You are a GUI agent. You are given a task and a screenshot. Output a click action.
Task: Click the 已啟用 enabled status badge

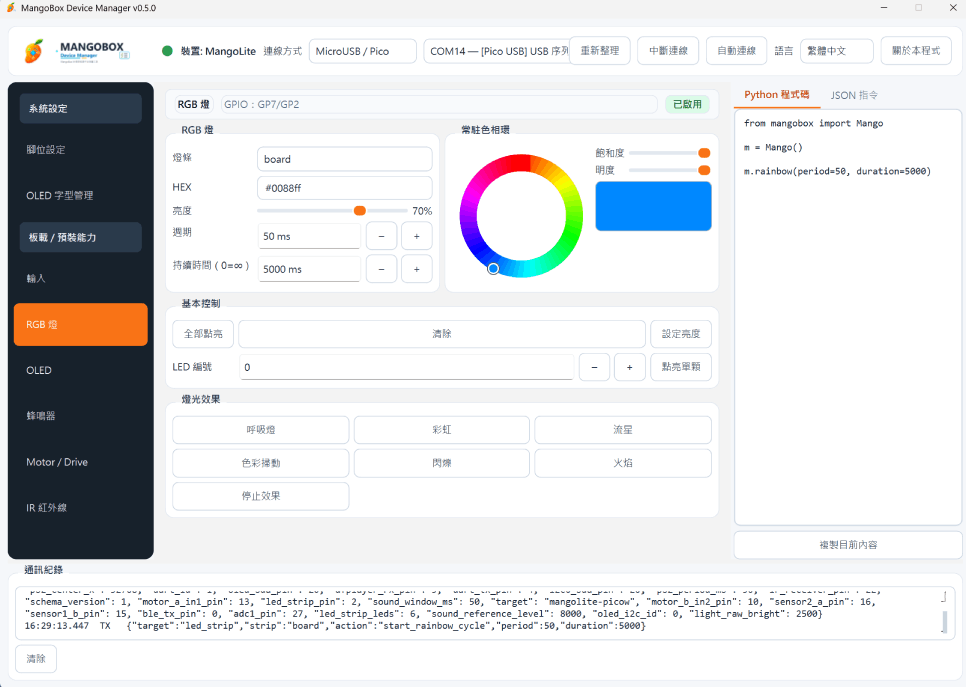(687, 104)
